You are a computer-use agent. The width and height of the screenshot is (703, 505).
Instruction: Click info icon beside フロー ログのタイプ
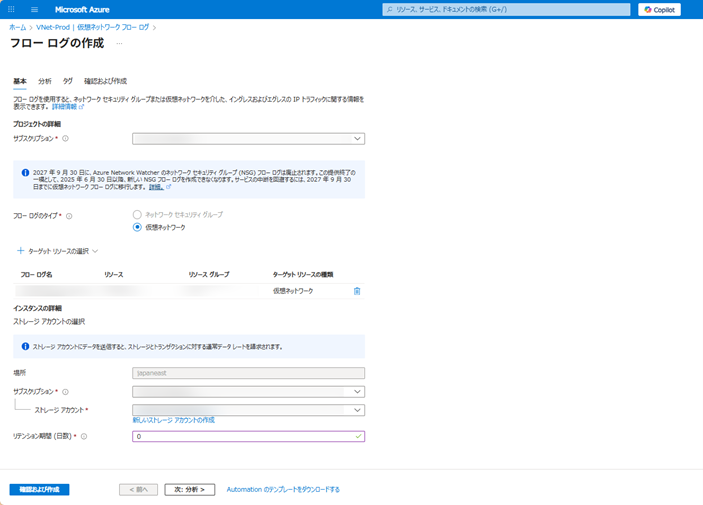click(x=69, y=215)
